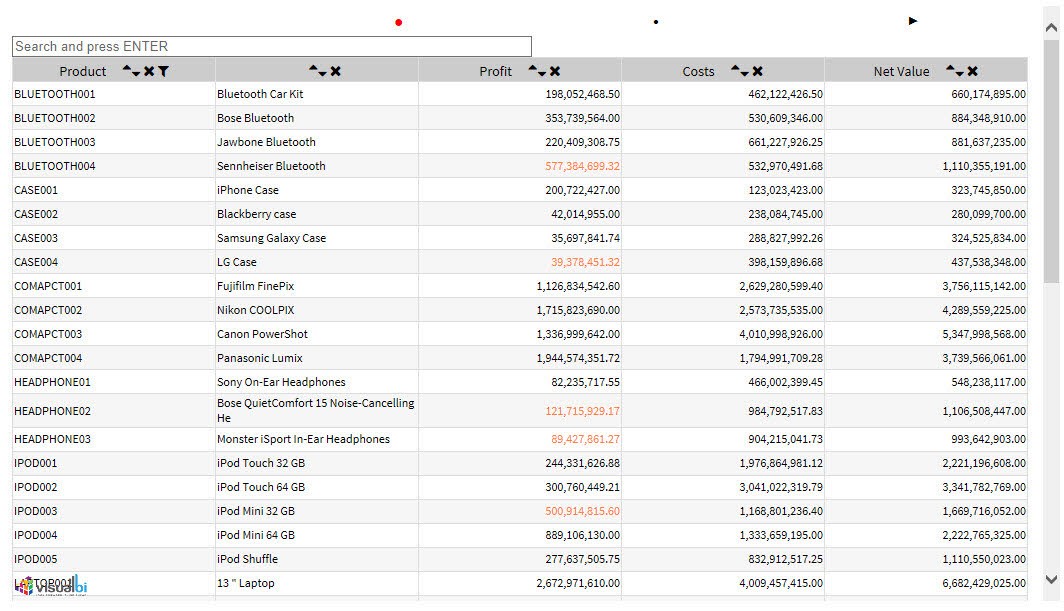
Task: Click the X icon in unnamed description column
Action: 336,71
